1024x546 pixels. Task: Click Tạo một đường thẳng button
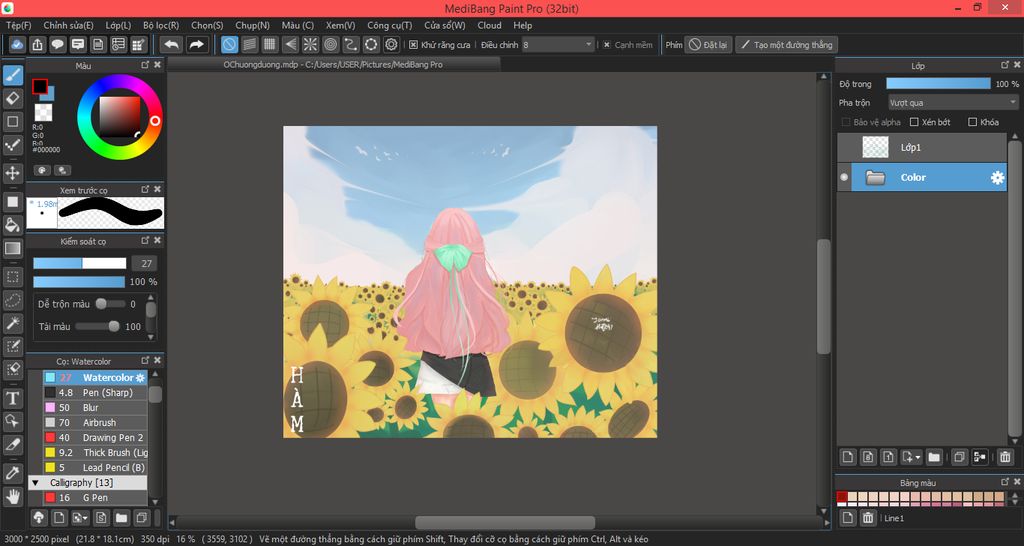pos(786,44)
